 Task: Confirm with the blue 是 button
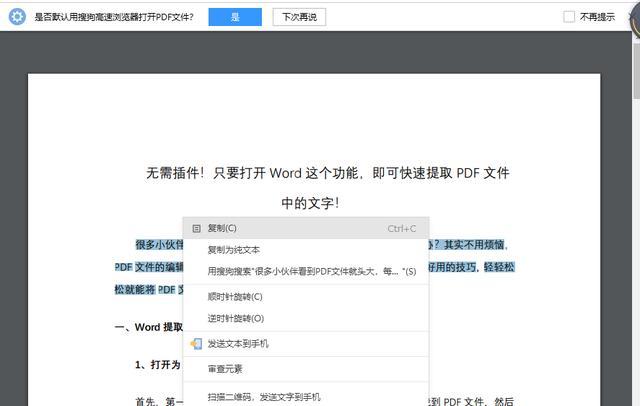235,17
